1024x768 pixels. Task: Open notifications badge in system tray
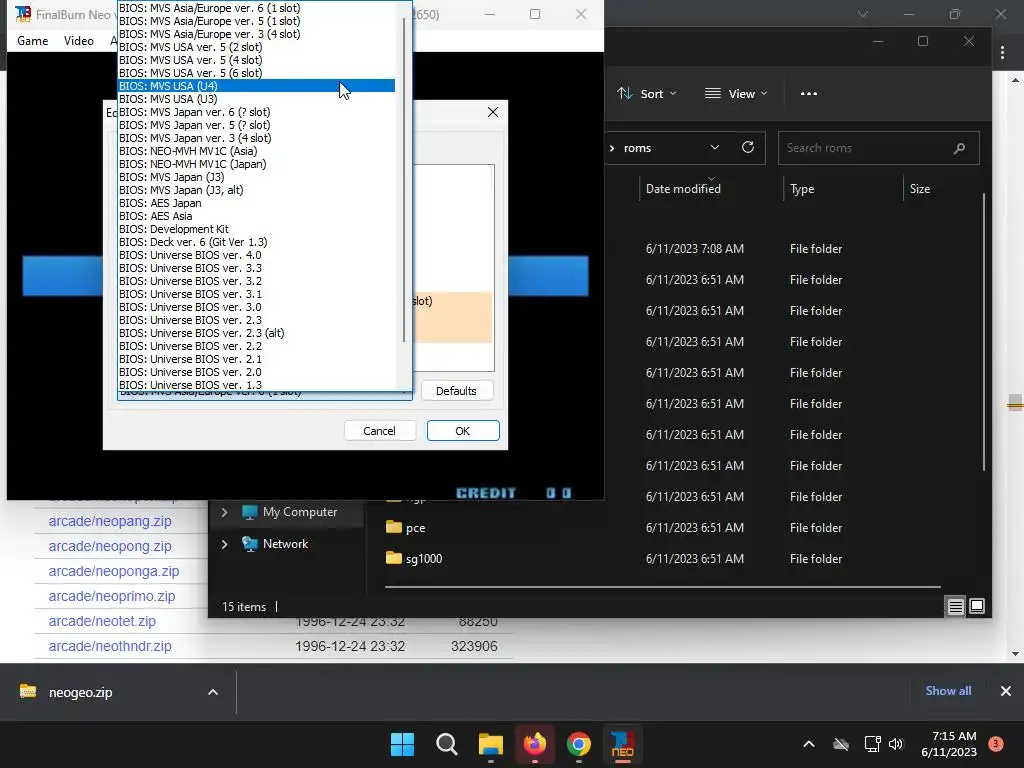pos(996,744)
